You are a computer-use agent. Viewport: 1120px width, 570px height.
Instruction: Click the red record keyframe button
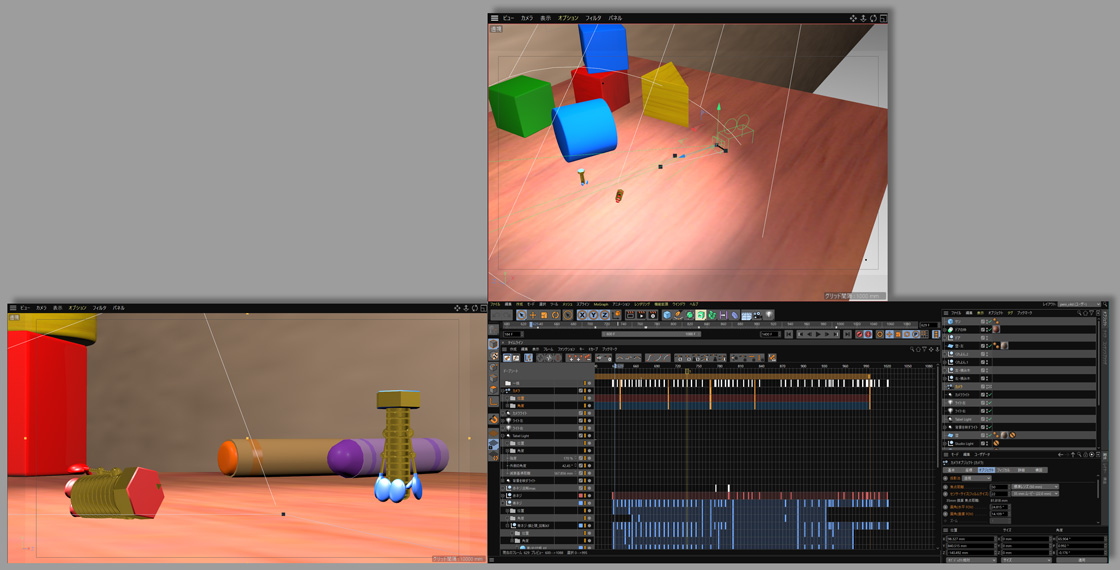pyautogui.click(x=860, y=334)
